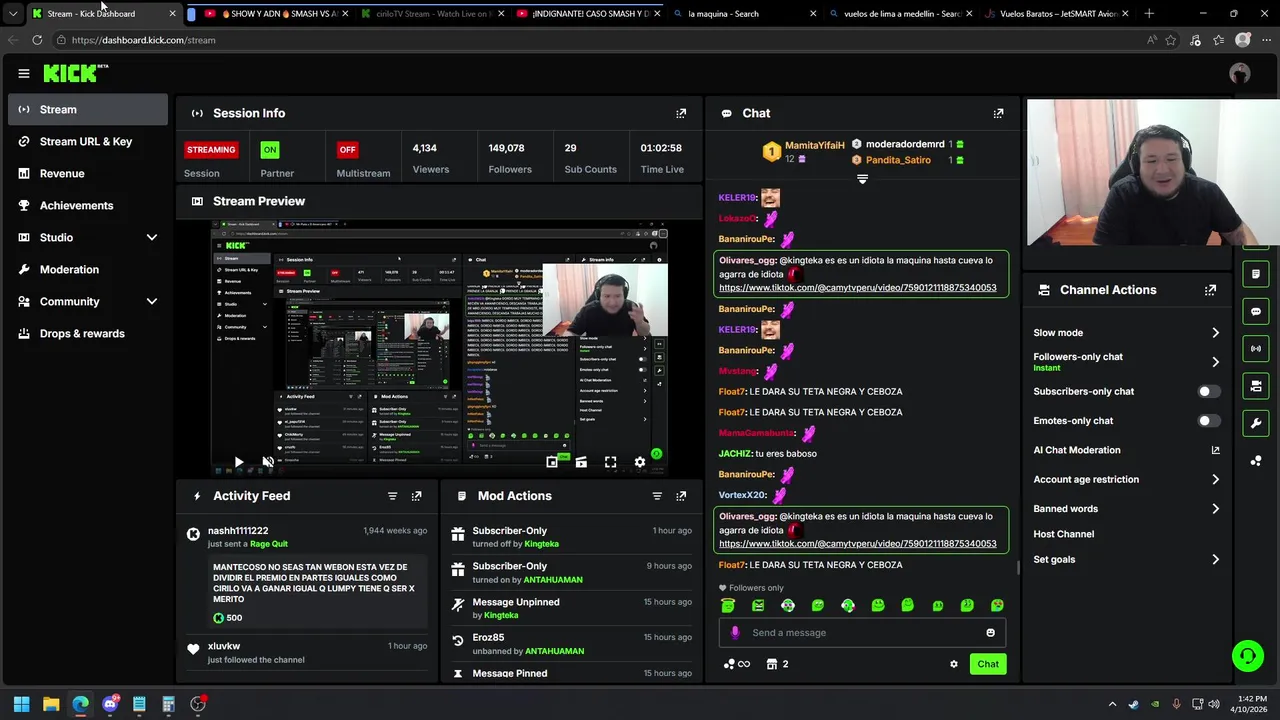Image resolution: width=1280 pixels, height=720 pixels.
Task: Open Drops & rewards in the sidebar
Action: coord(88,333)
